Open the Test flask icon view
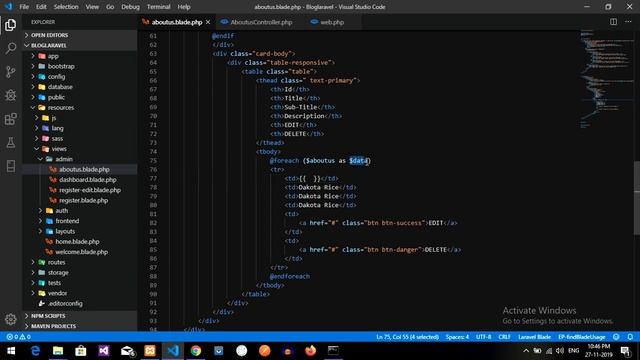This screenshot has width=640, height=360. pyautogui.click(x=11, y=142)
